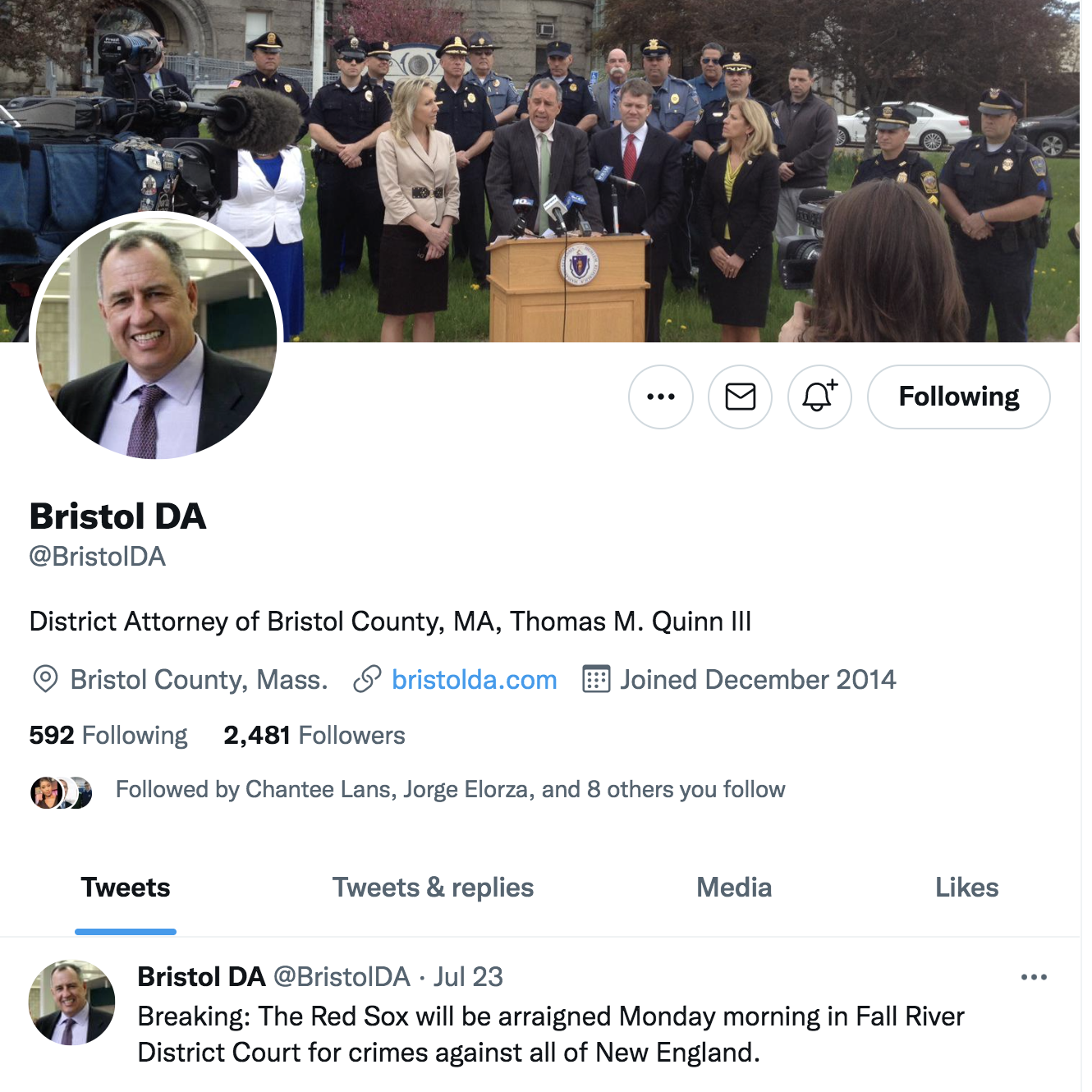This screenshot has width=1092, height=1092.
Task: Turn on notifications with the bell icon
Action: (x=819, y=397)
